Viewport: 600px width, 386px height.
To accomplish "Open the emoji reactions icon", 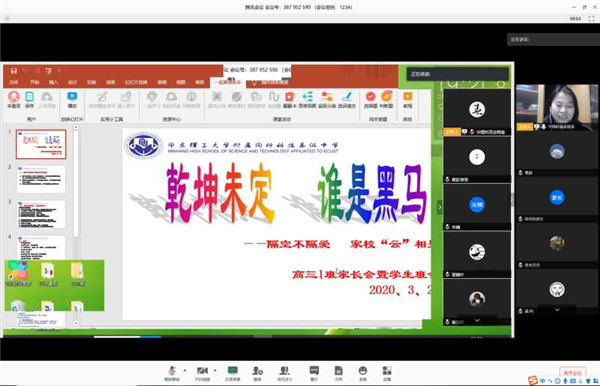I will pos(363,373).
